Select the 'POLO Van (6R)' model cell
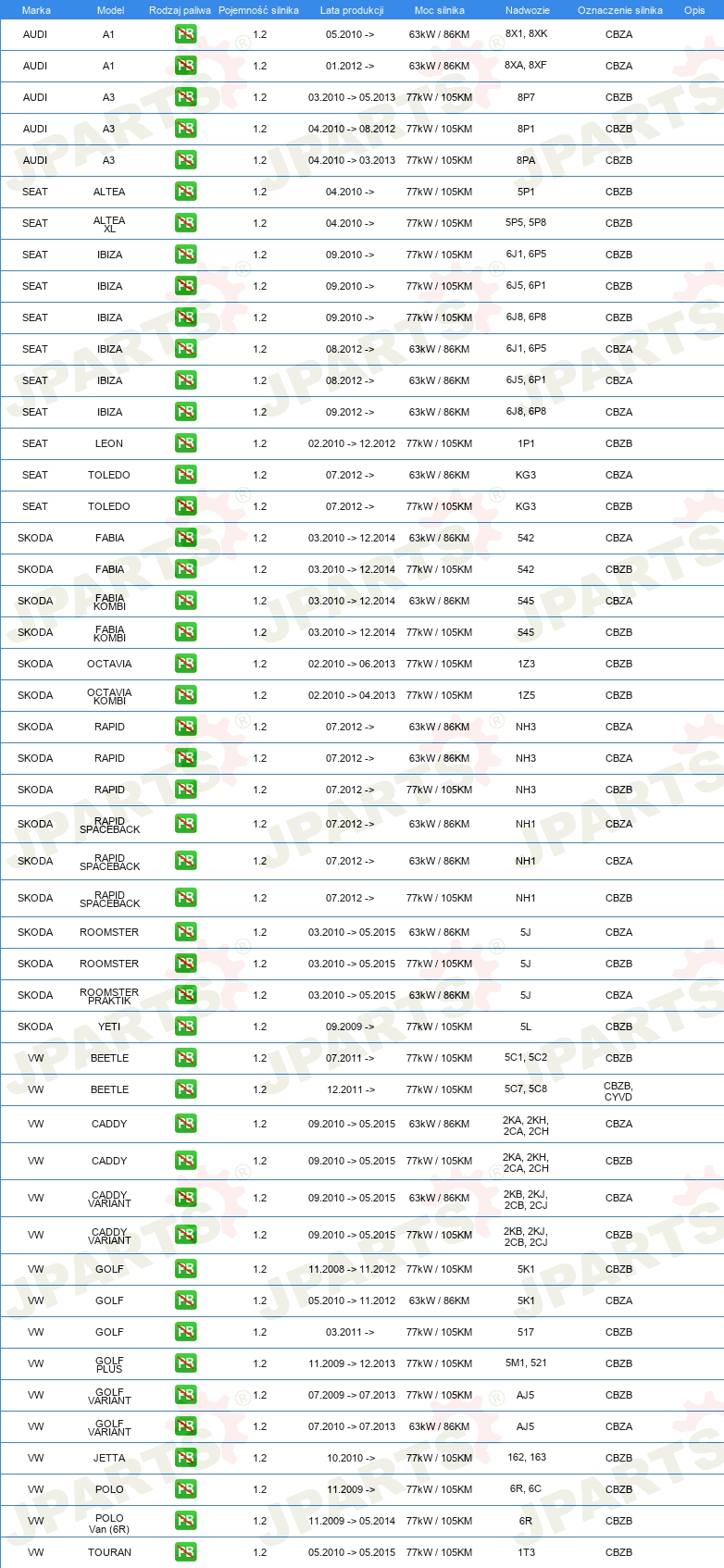Viewport: 724px width, 1568px height. [x=109, y=1524]
